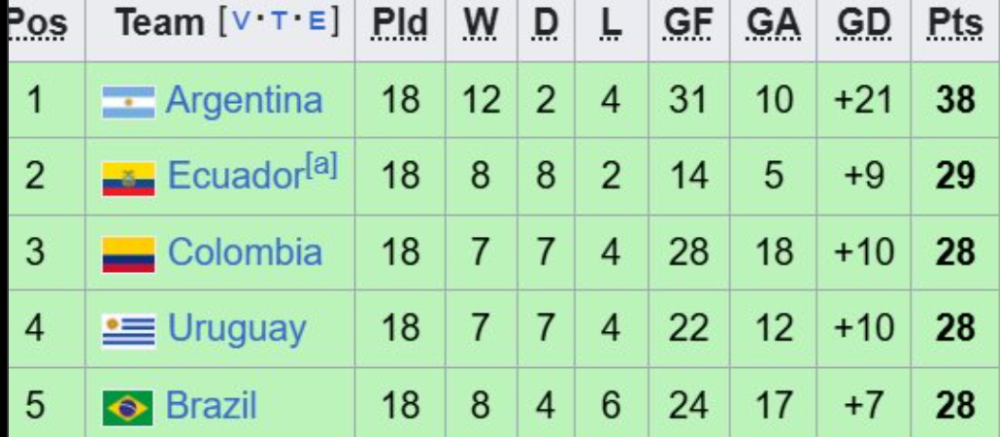The height and width of the screenshot is (437, 1000).
Task: Open the Argentina team link
Action: [x=244, y=100]
